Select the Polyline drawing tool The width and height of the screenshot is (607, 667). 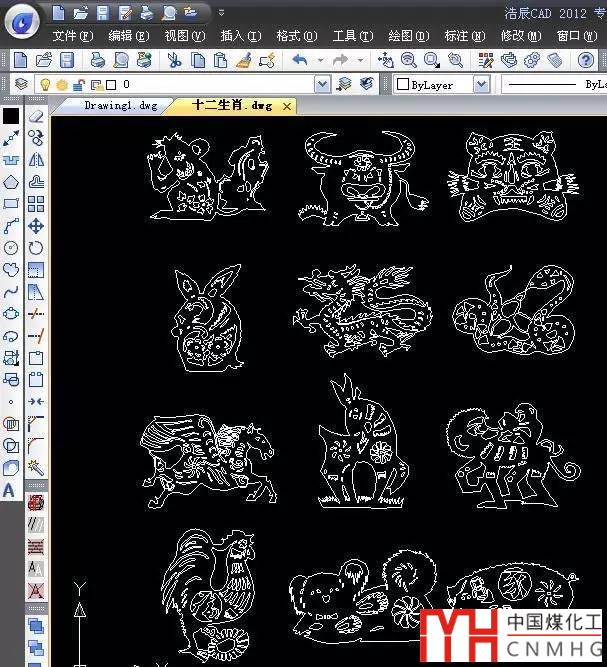11,226
